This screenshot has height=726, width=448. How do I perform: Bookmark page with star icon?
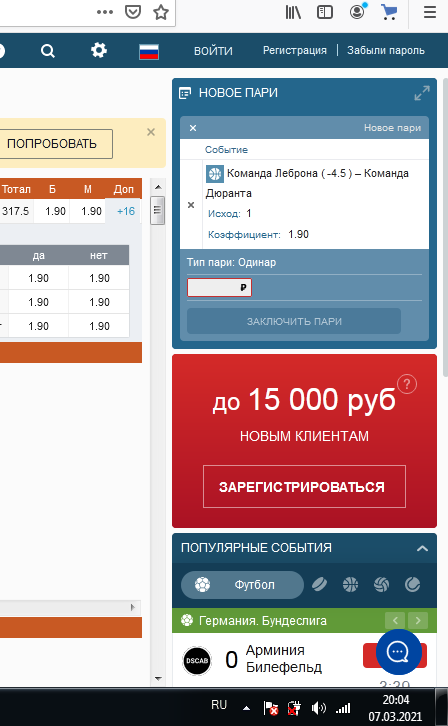tap(161, 12)
